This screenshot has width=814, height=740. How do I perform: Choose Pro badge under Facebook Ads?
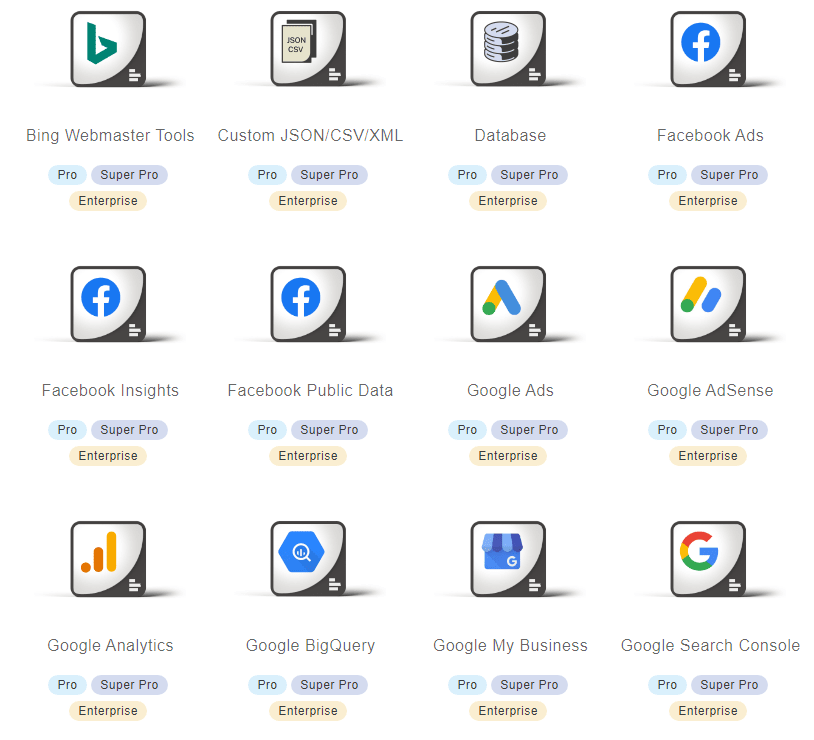667,175
